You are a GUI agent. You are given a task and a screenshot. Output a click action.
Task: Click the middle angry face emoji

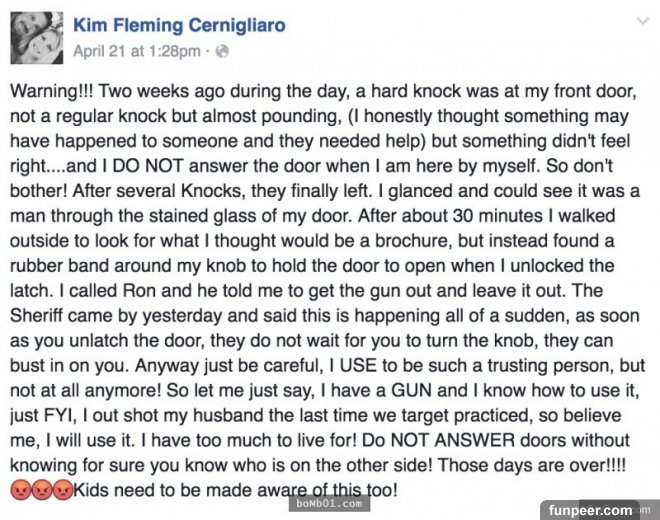pyautogui.click(x=42, y=490)
